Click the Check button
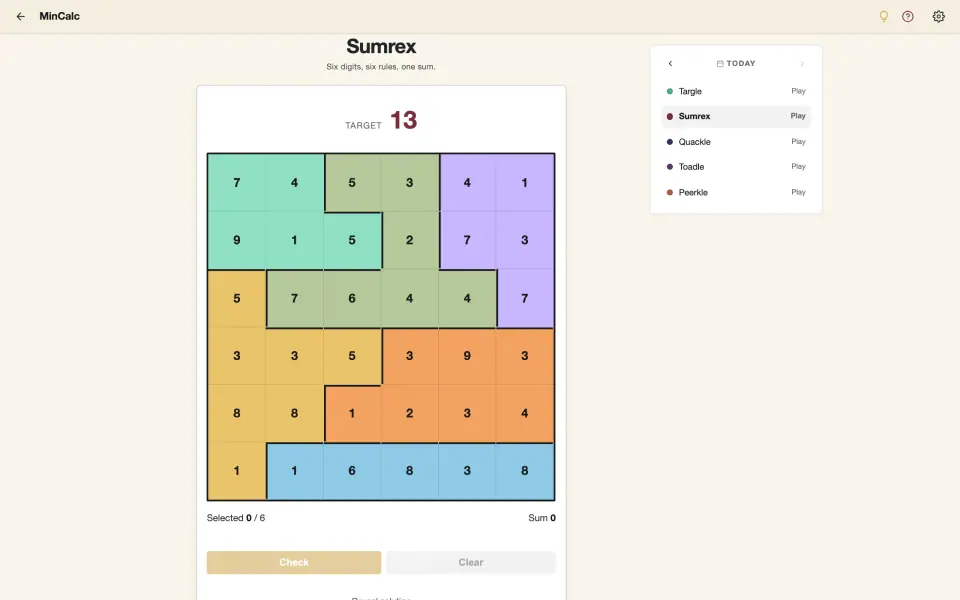This screenshot has height=600, width=960. [294, 563]
